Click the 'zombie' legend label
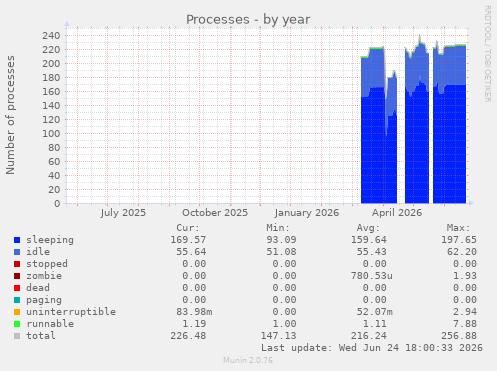This screenshot has width=497, height=371. (x=44, y=276)
